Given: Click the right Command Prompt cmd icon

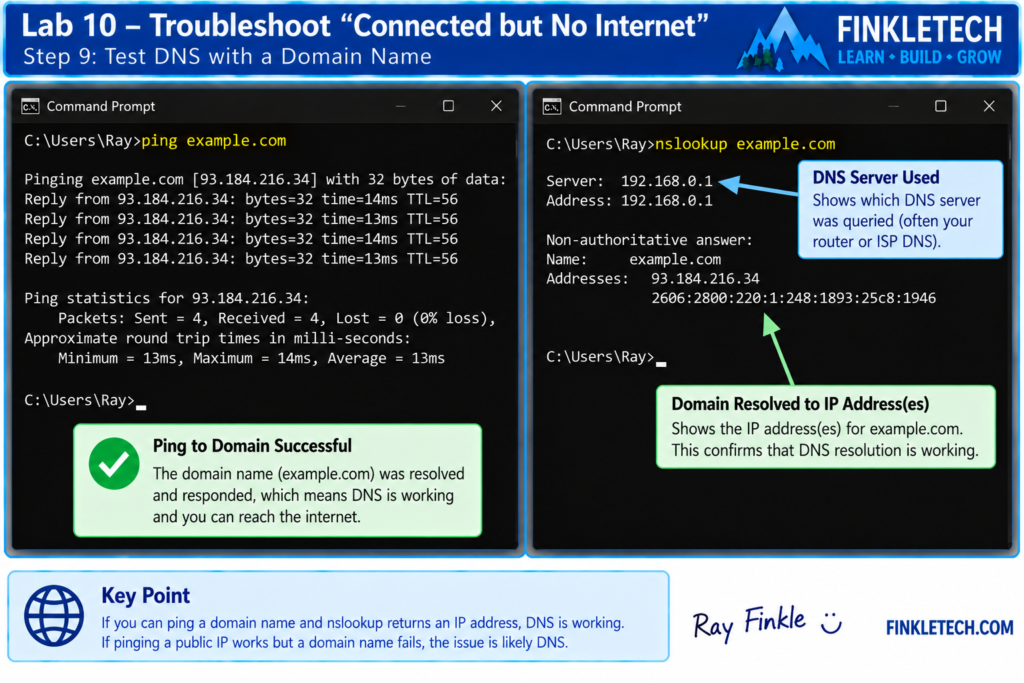Looking at the screenshot, I should pos(552,106).
